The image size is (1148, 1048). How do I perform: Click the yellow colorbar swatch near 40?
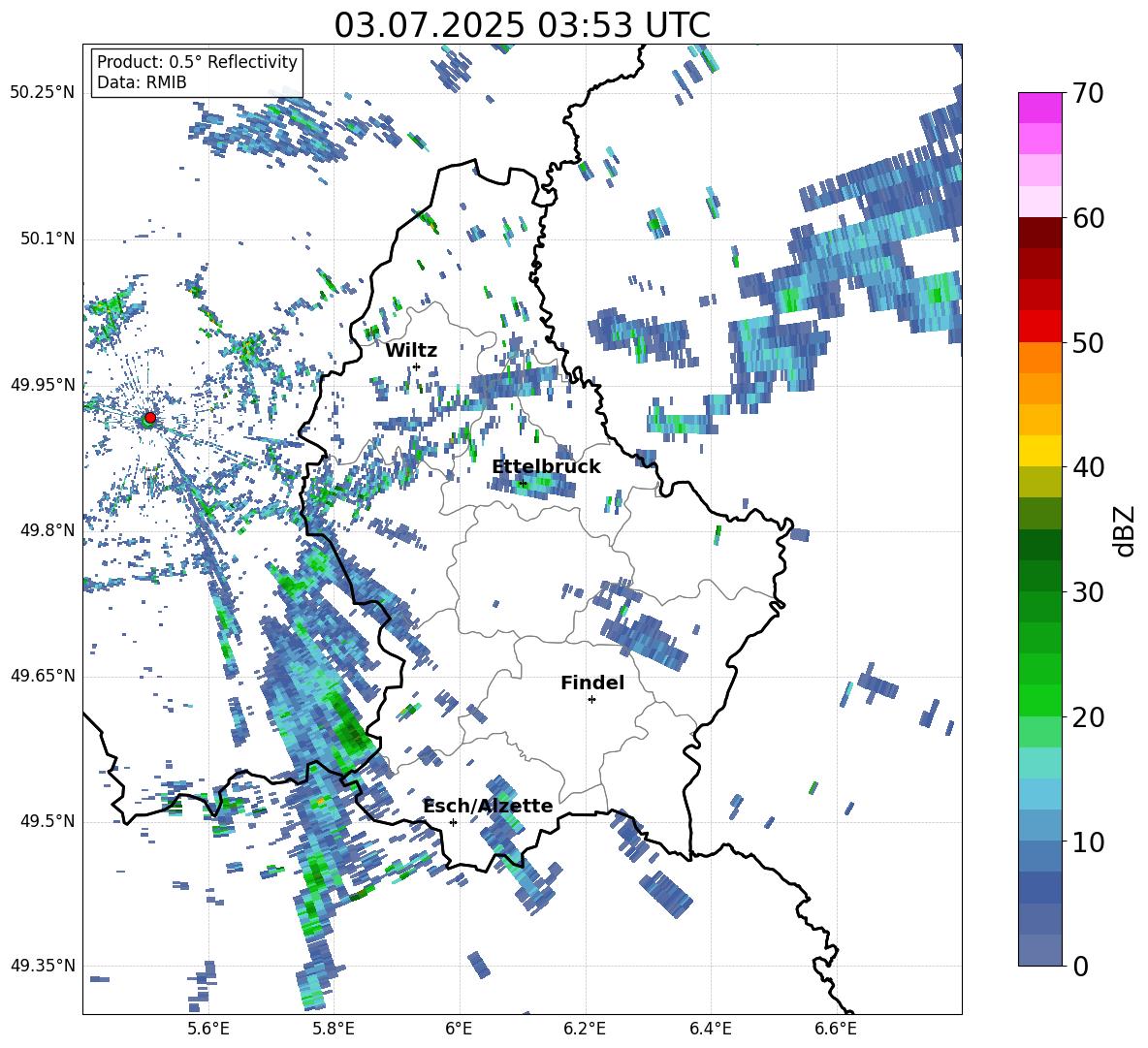pos(1039,451)
